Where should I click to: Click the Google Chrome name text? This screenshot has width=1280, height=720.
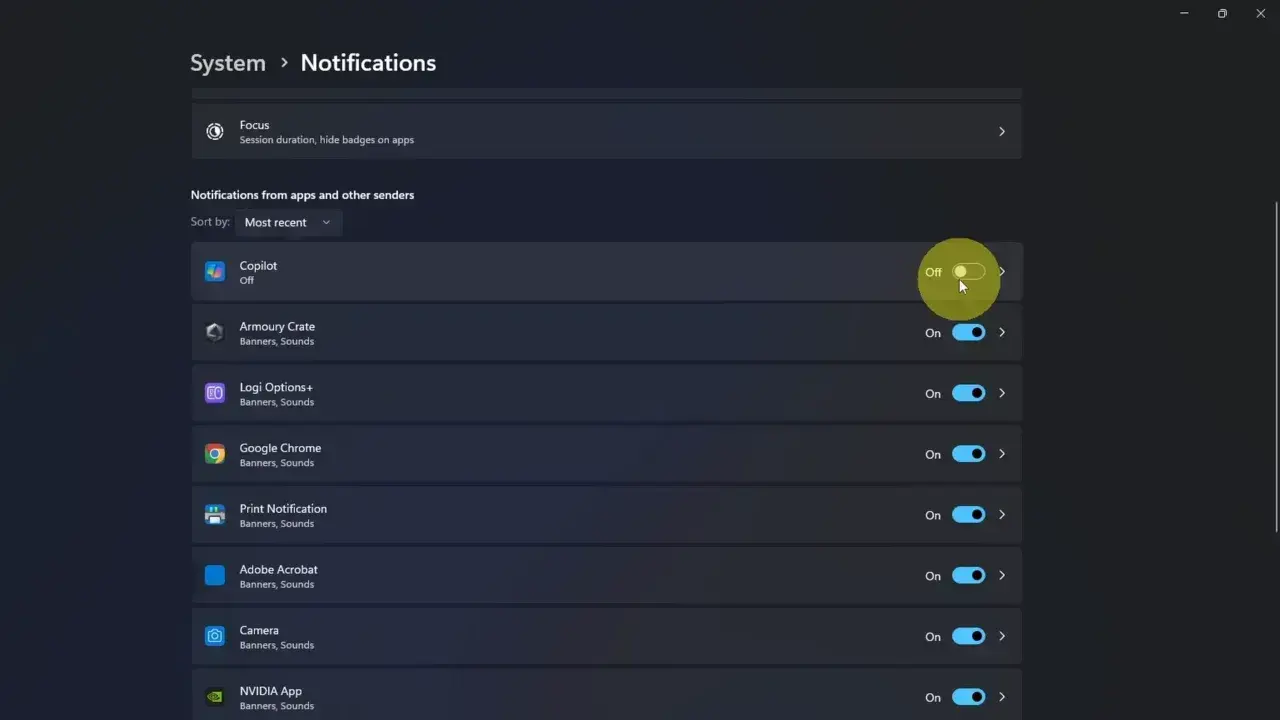pos(280,448)
